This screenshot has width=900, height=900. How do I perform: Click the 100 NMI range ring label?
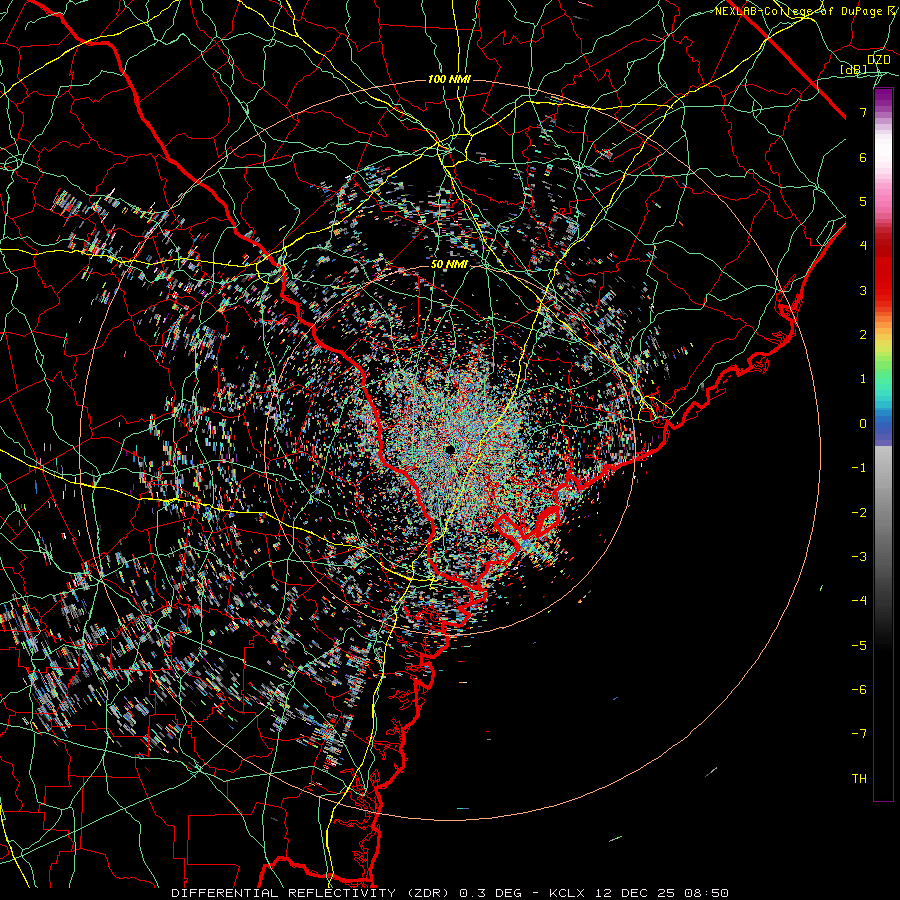[449, 79]
